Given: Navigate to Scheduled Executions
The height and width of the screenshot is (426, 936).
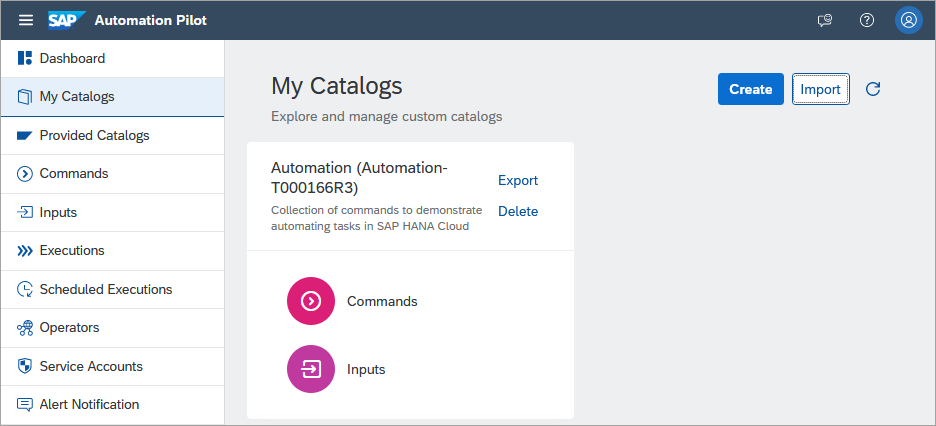Looking at the screenshot, I should coord(113,289).
